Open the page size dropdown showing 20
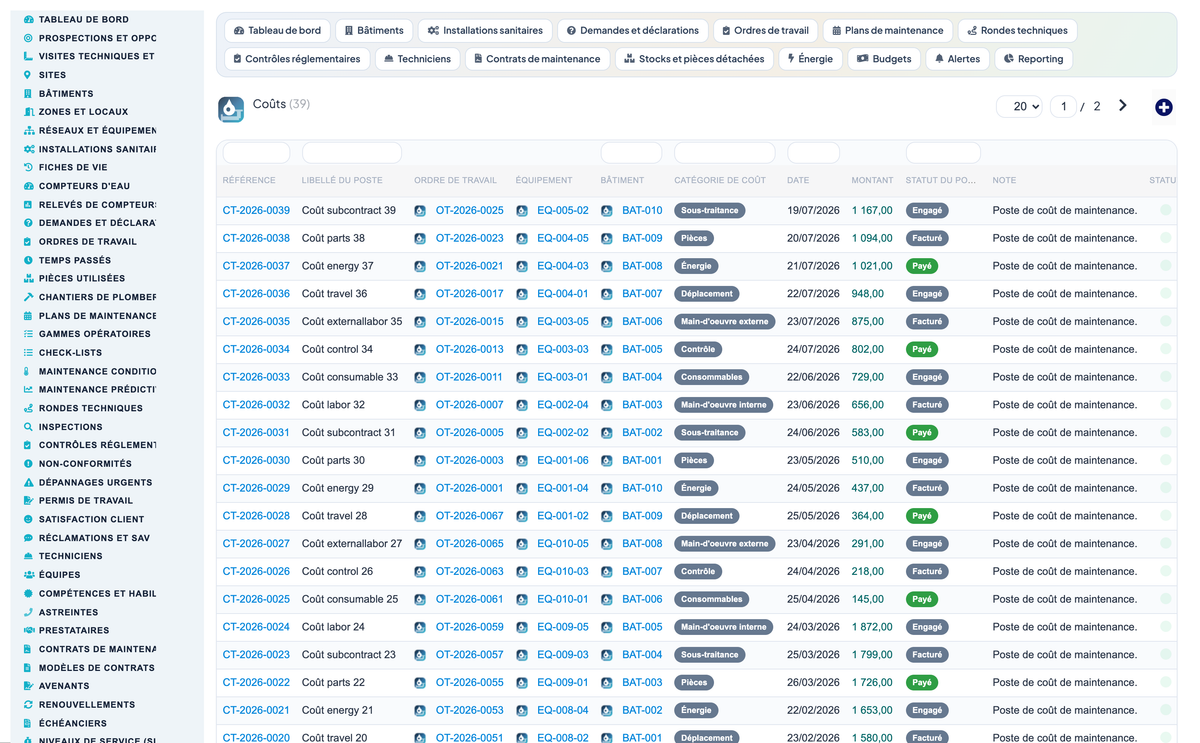Image resolution: width=1200 pixels, height=743 pixels. (x=1019, y=106)
